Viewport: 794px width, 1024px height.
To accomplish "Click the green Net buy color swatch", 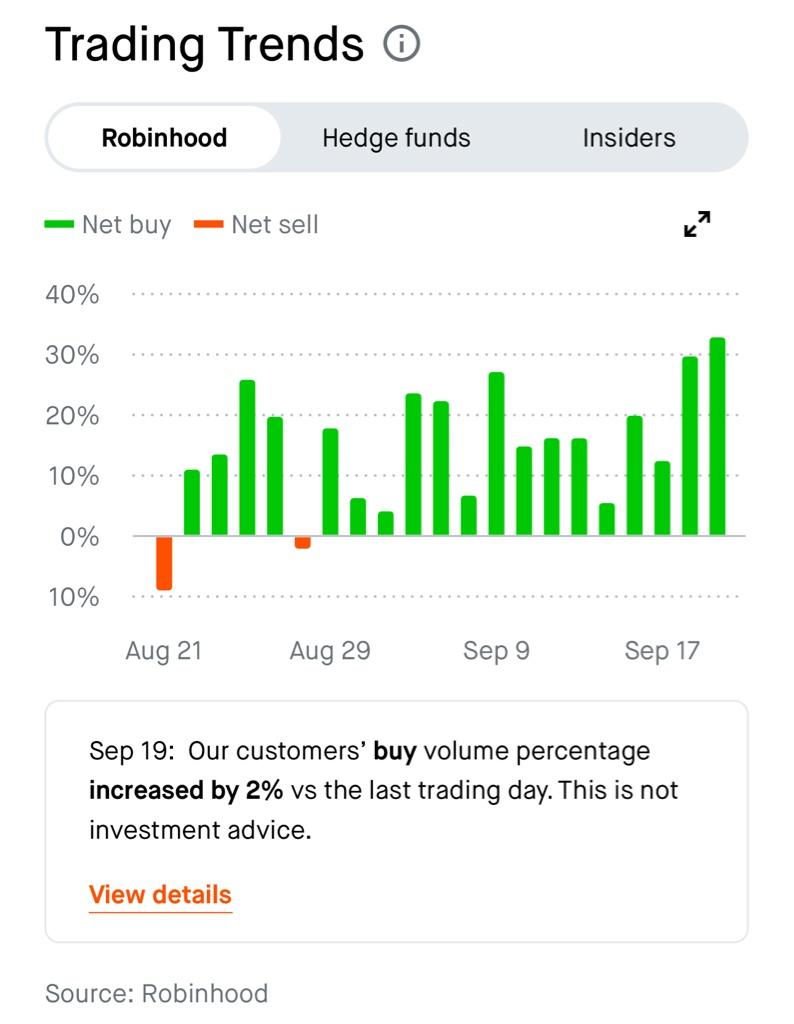I will pyautogui.click(x=59, y=225).
